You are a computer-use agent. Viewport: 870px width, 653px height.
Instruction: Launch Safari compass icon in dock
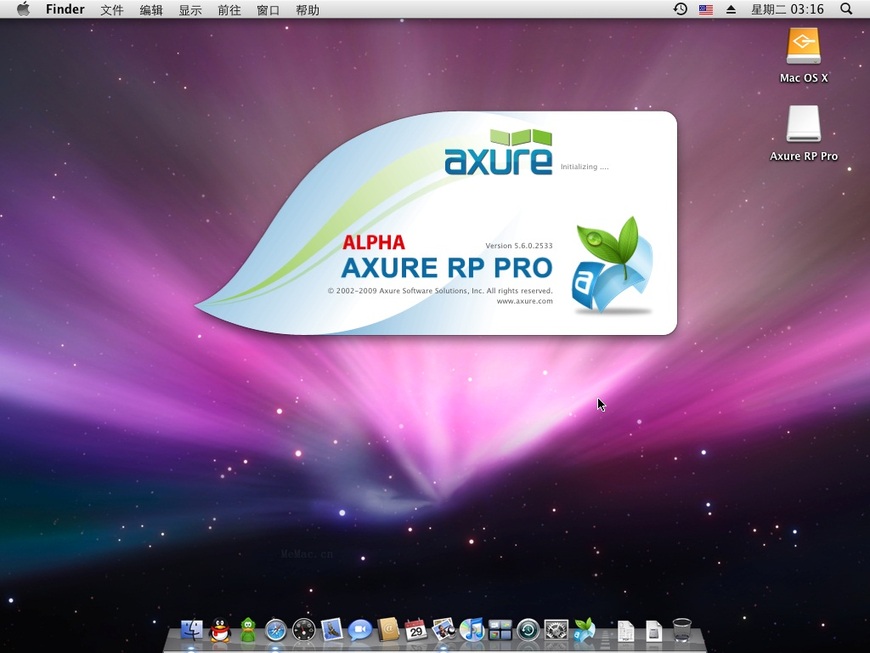pyautogui.click(x=276, y=631)
